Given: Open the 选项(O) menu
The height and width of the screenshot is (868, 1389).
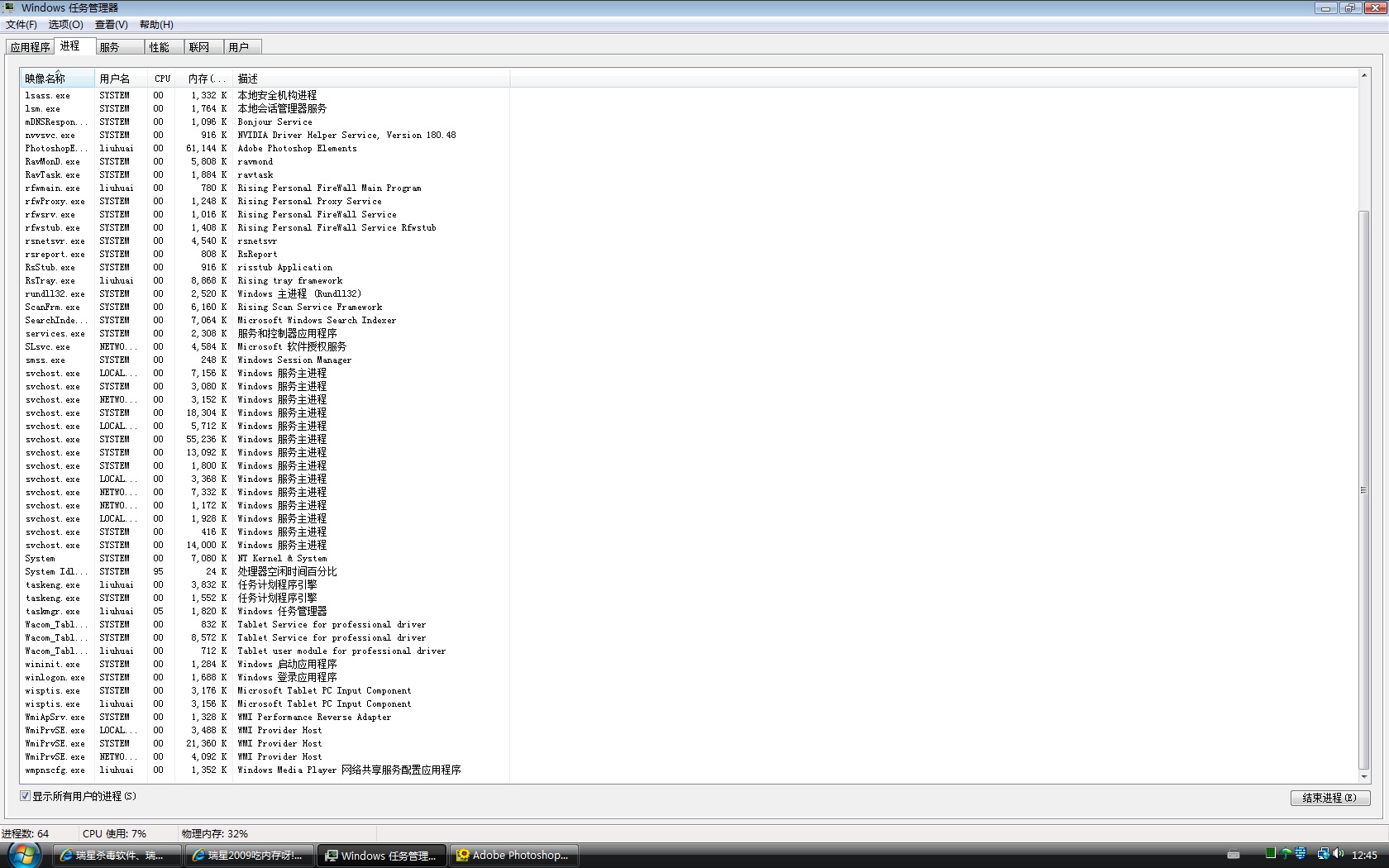Looking at the screenshot, I should 66,25.
